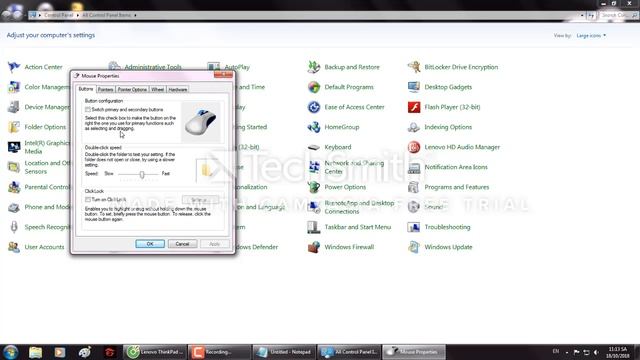Open the Location and Other Sensors icon
The image size is (640, 360).
point(14,167)
